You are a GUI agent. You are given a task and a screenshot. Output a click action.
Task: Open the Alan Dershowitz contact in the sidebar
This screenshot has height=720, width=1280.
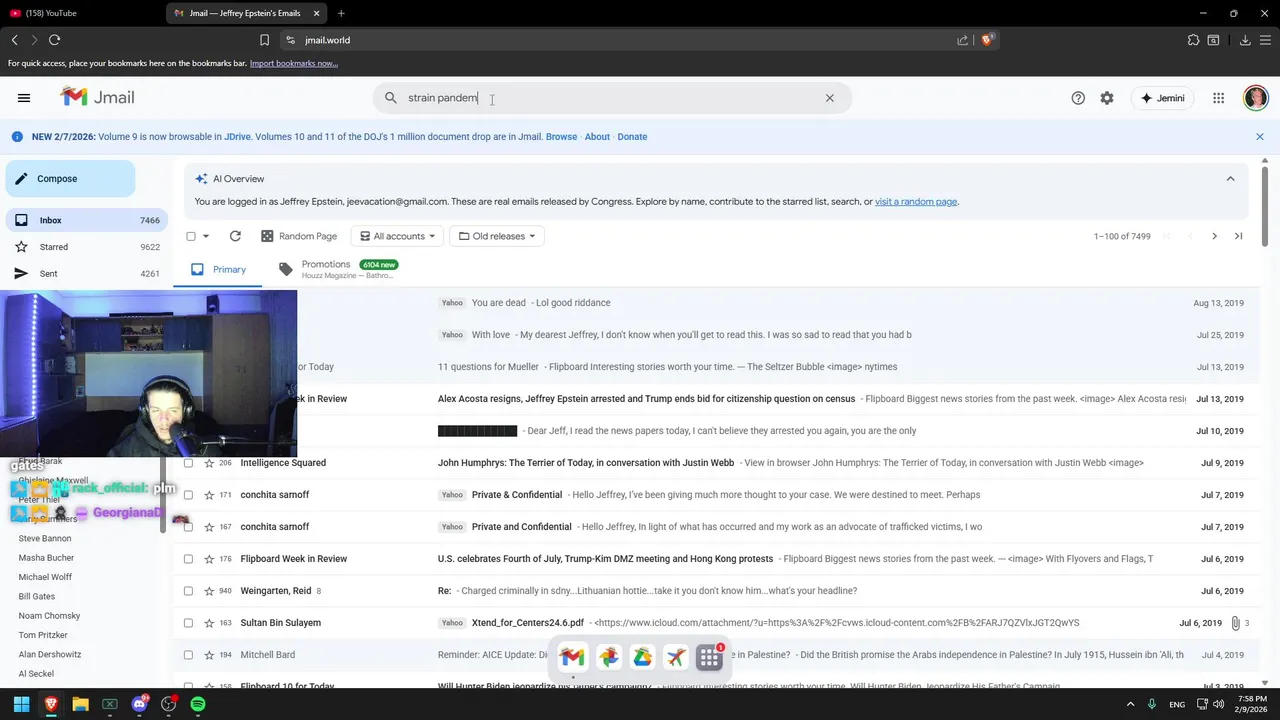(x=50, y=655)
